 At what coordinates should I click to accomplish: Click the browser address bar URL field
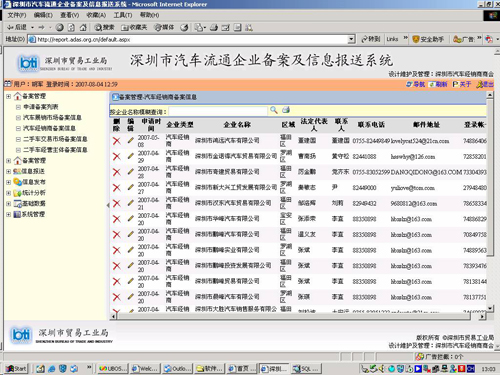(x=188, y=40)
